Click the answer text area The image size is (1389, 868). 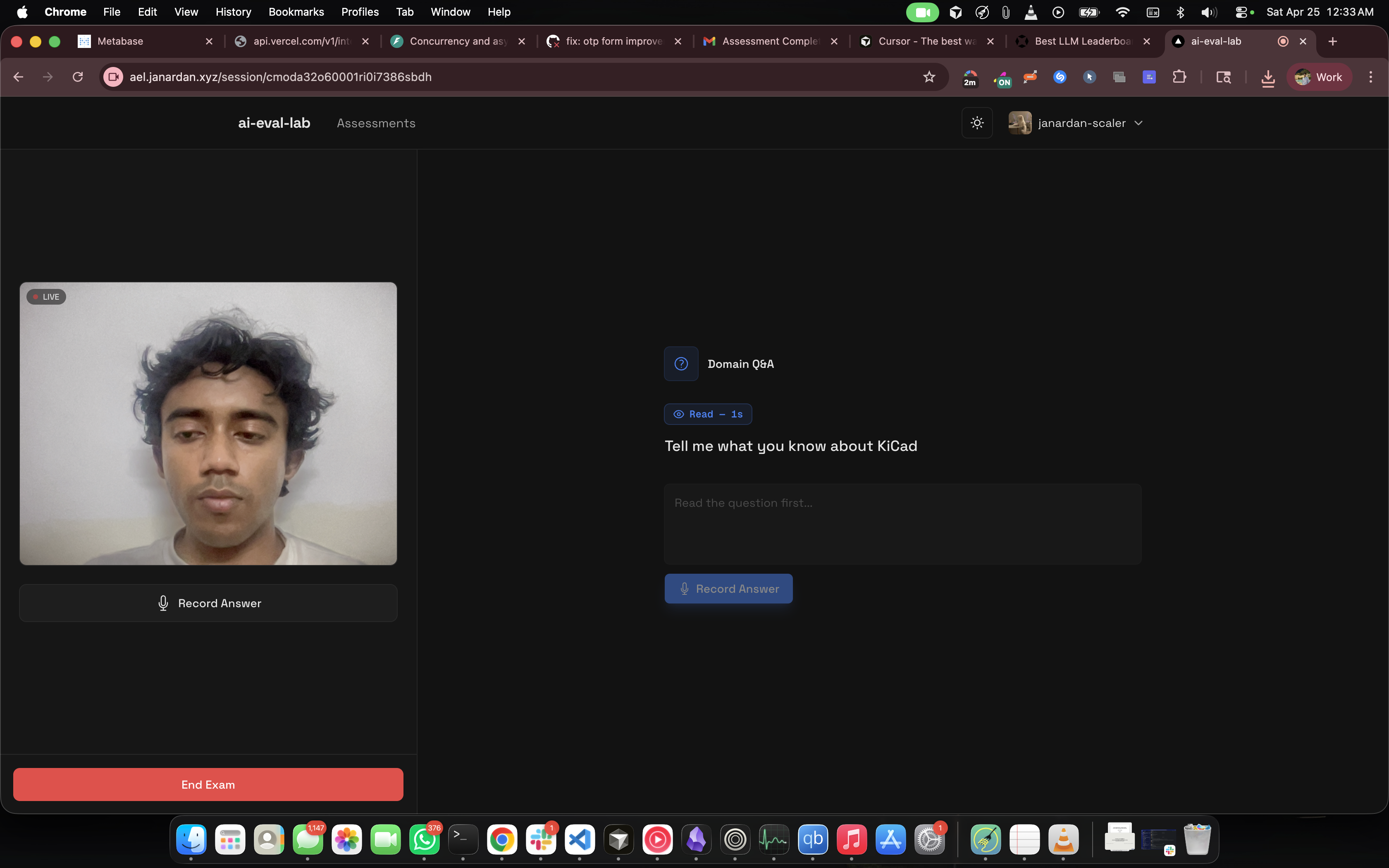902,524
